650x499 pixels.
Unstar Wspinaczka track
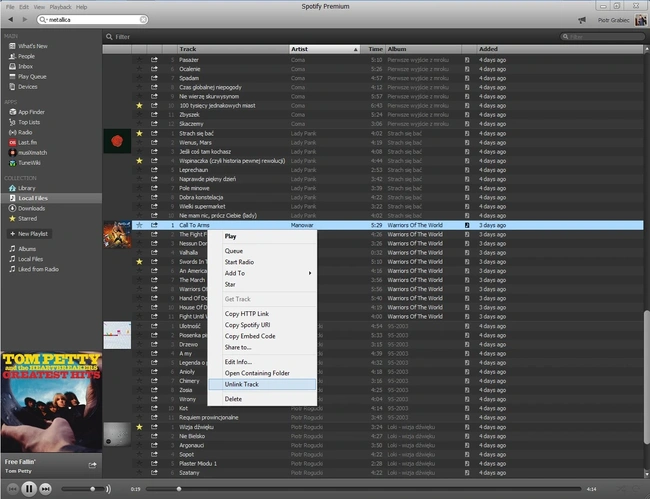tap(139, 161)
